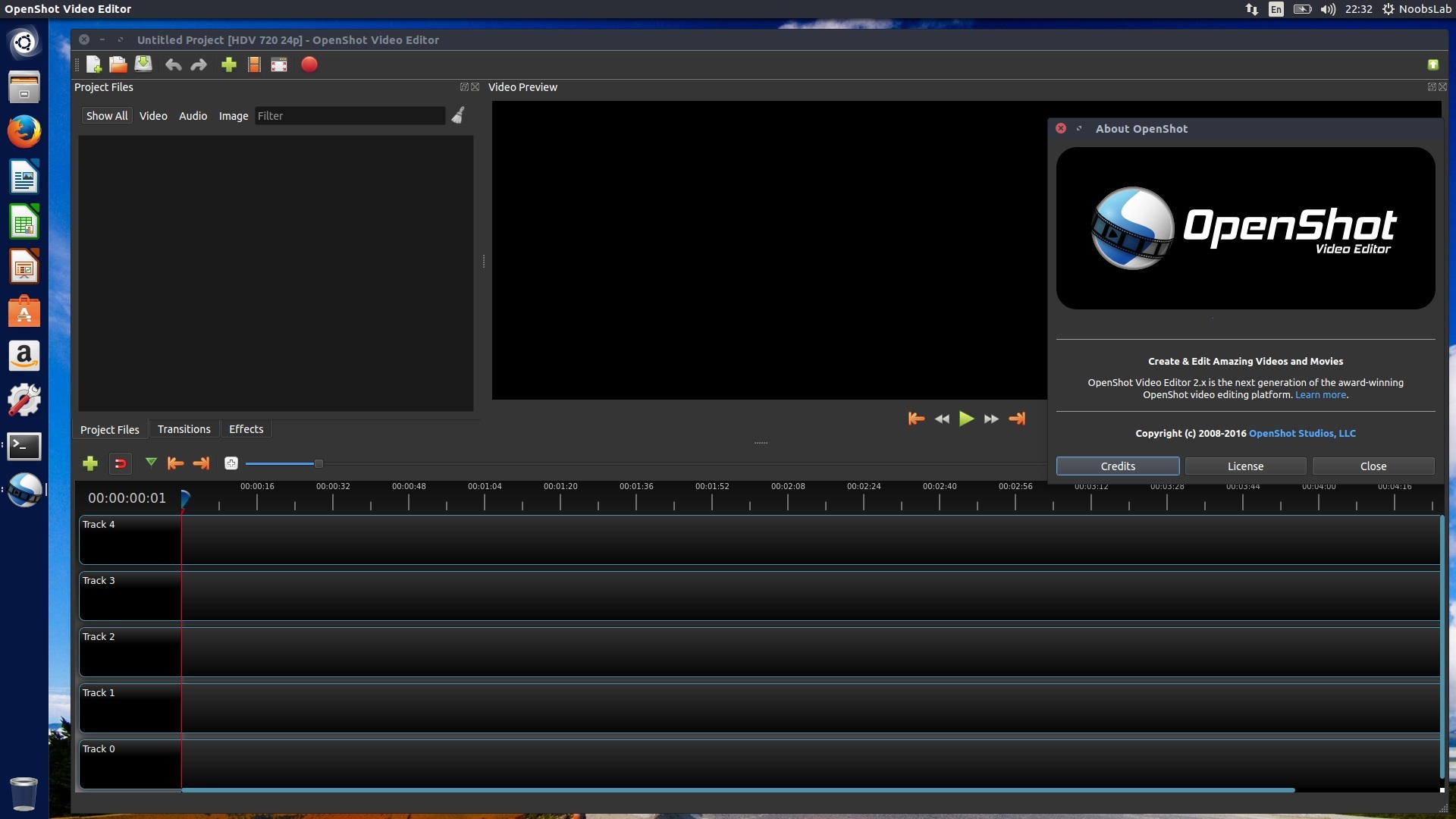
Task: Open Terminal from the dock
Action: tap(24, 446)
